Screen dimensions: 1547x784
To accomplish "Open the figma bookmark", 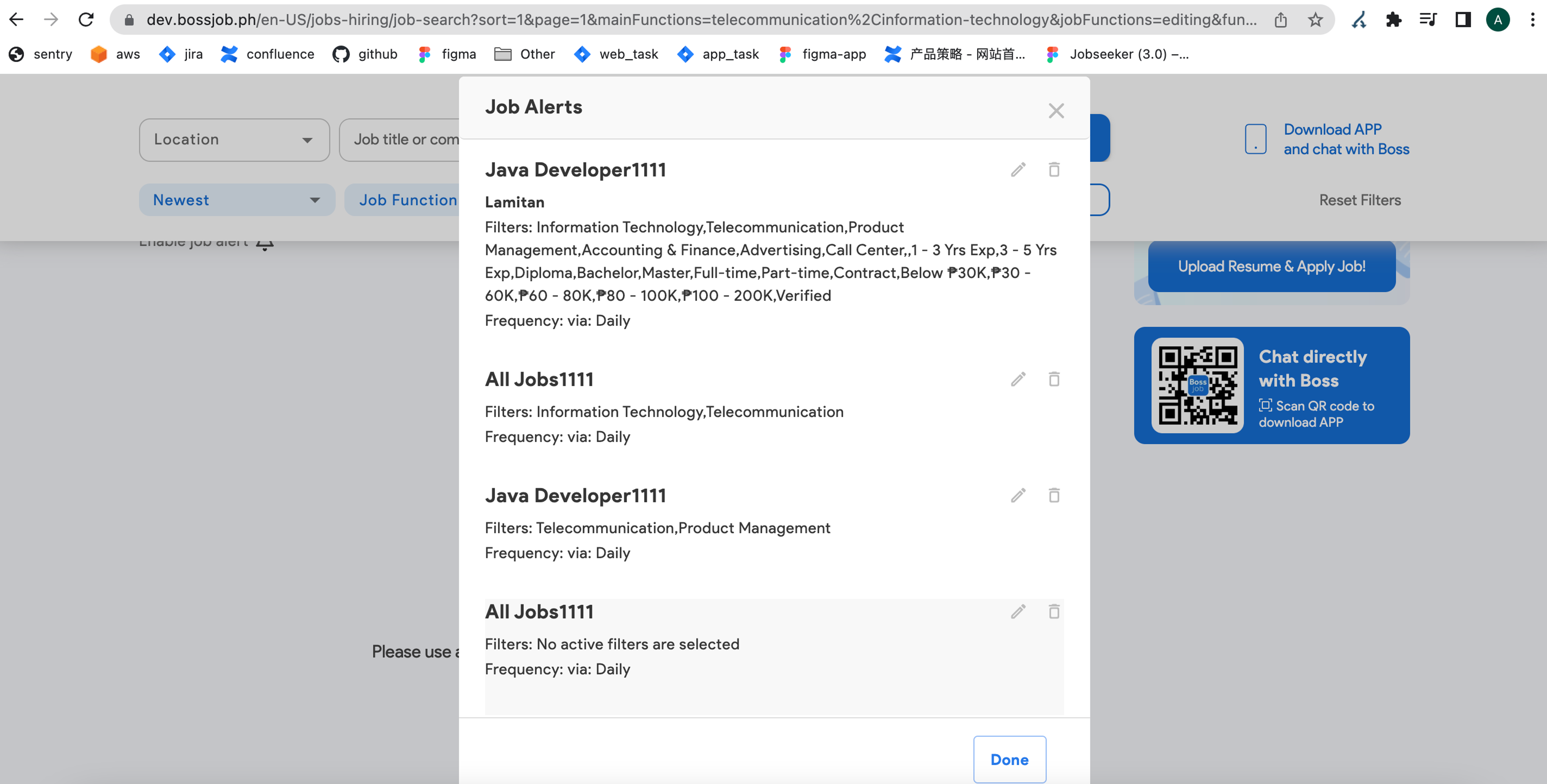I will 447,54.
